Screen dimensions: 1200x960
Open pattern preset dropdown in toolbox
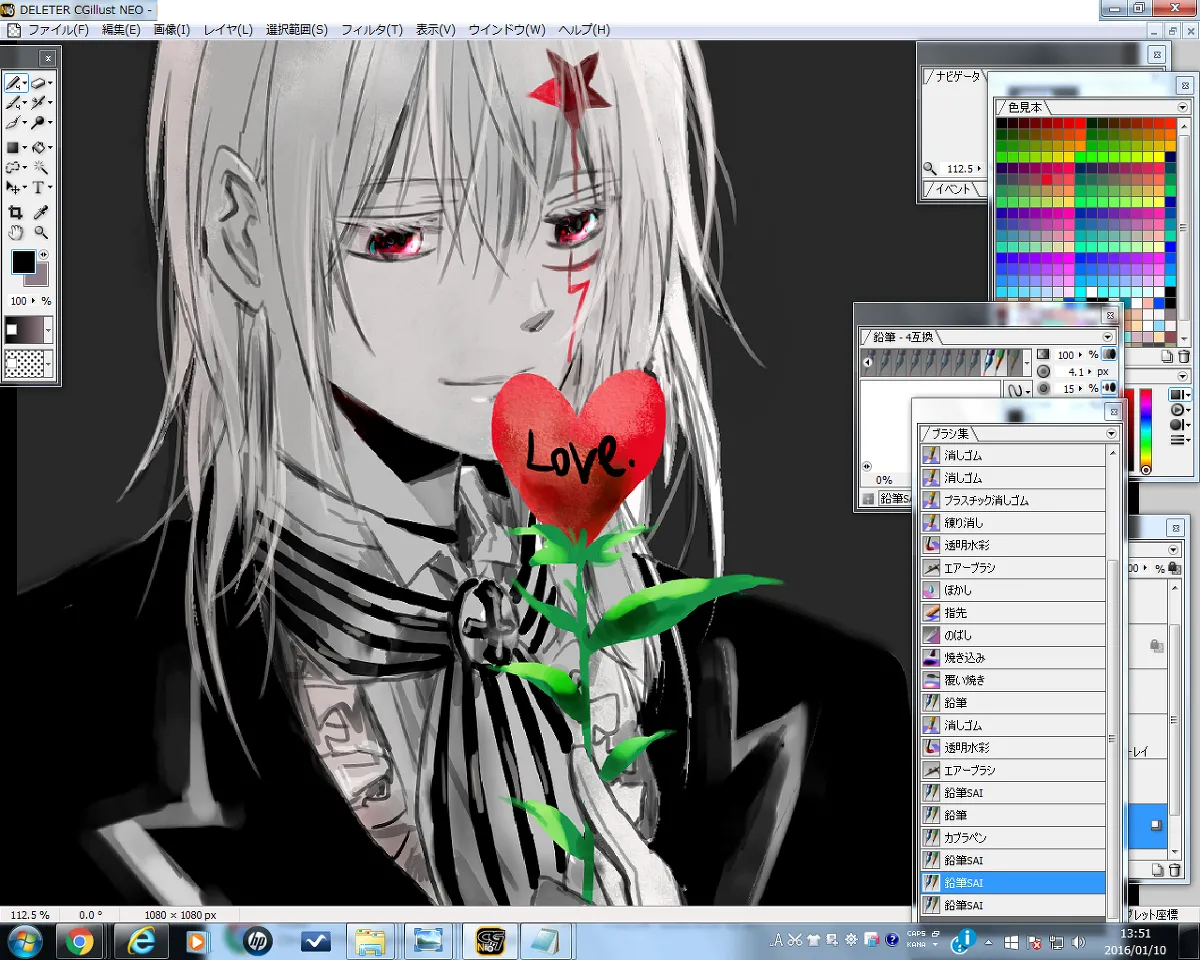48,364
